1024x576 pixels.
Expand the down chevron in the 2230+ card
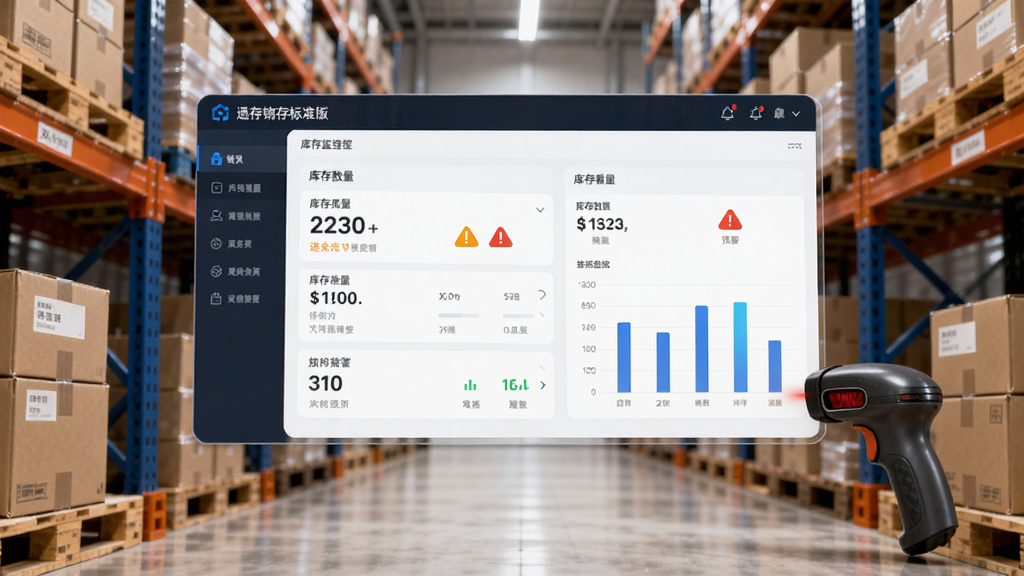pyautogui.click(x=540, y=210)
